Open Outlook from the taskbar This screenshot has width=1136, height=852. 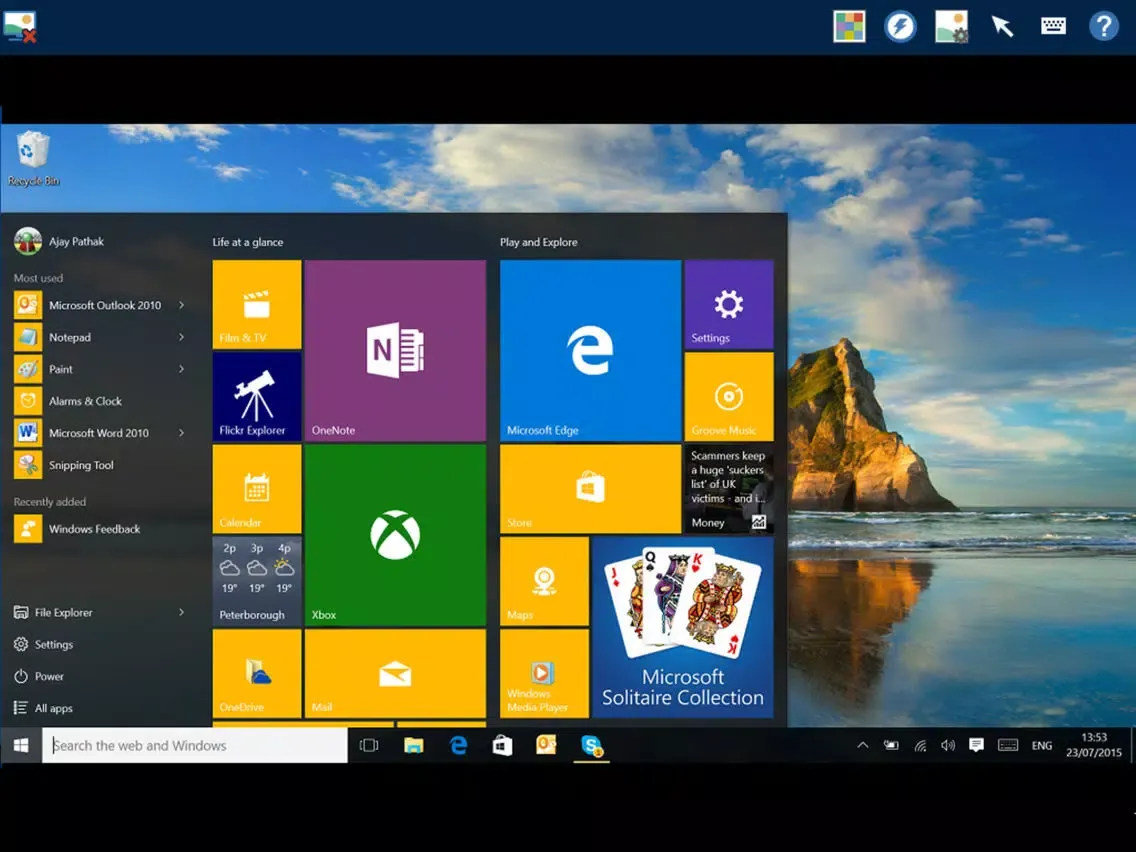point(546,746)
